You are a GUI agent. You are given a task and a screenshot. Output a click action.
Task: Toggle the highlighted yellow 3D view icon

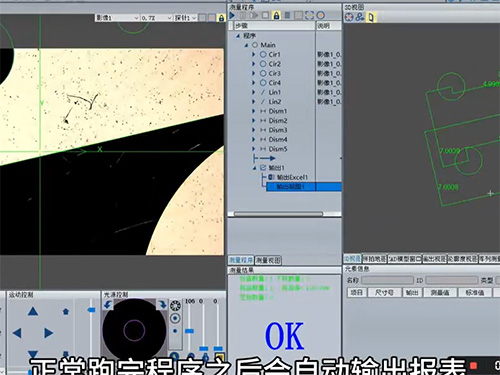pos(371,17)
